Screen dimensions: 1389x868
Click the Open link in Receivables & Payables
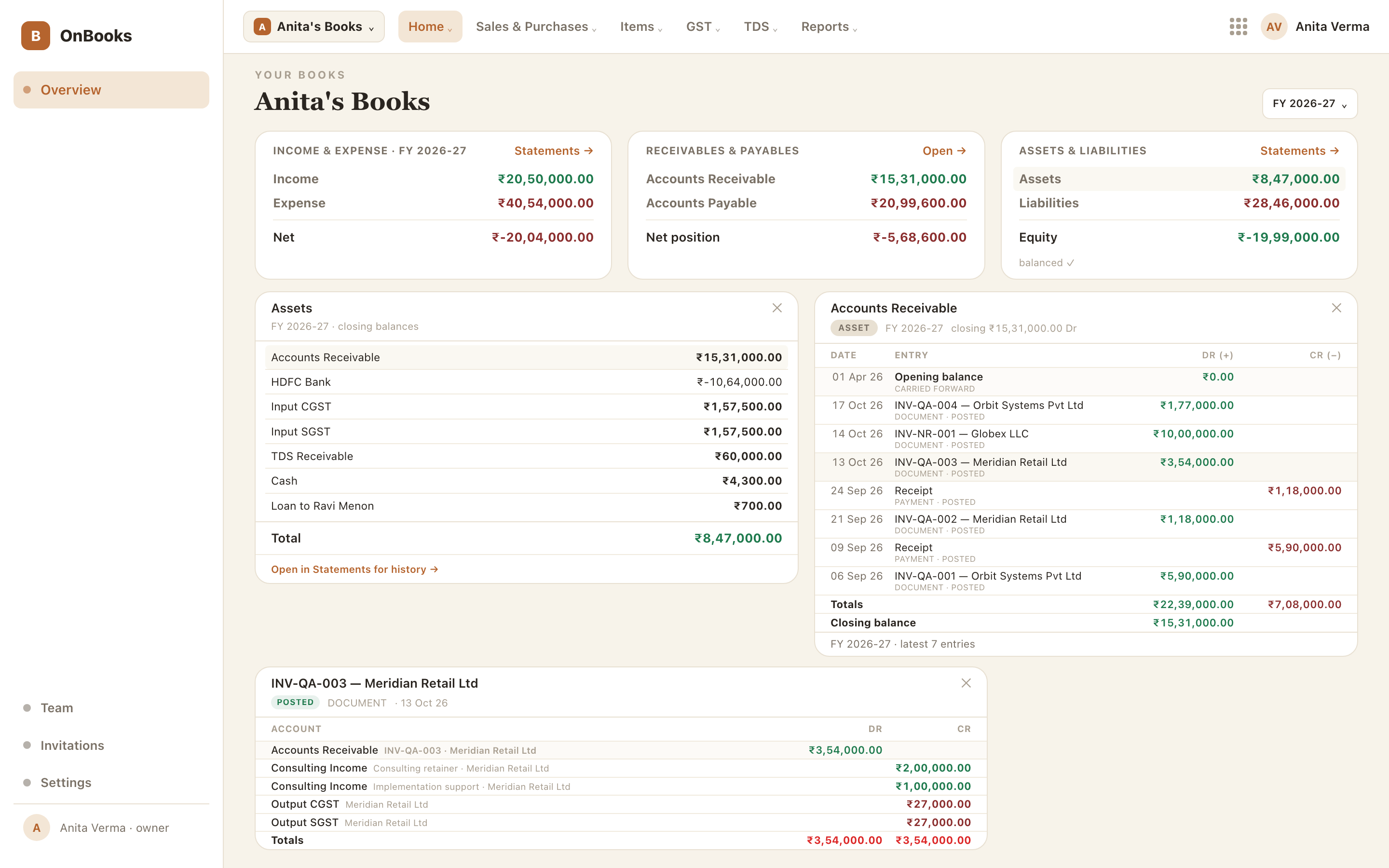click(x=944, y=151)
